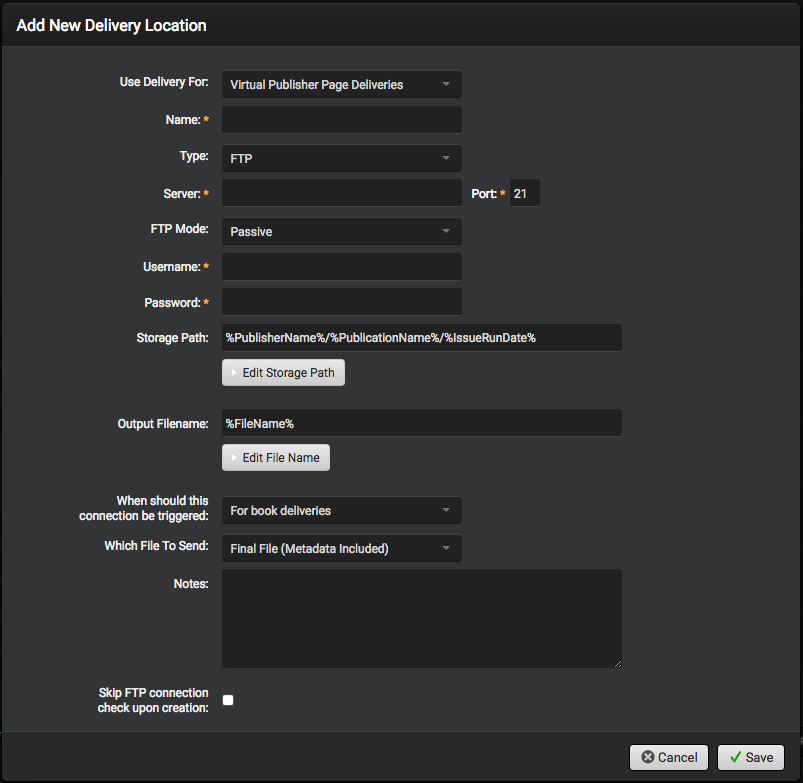Click the Port field showing 21
The width and height of the screenshot is (803, 783).
point(525,193)
